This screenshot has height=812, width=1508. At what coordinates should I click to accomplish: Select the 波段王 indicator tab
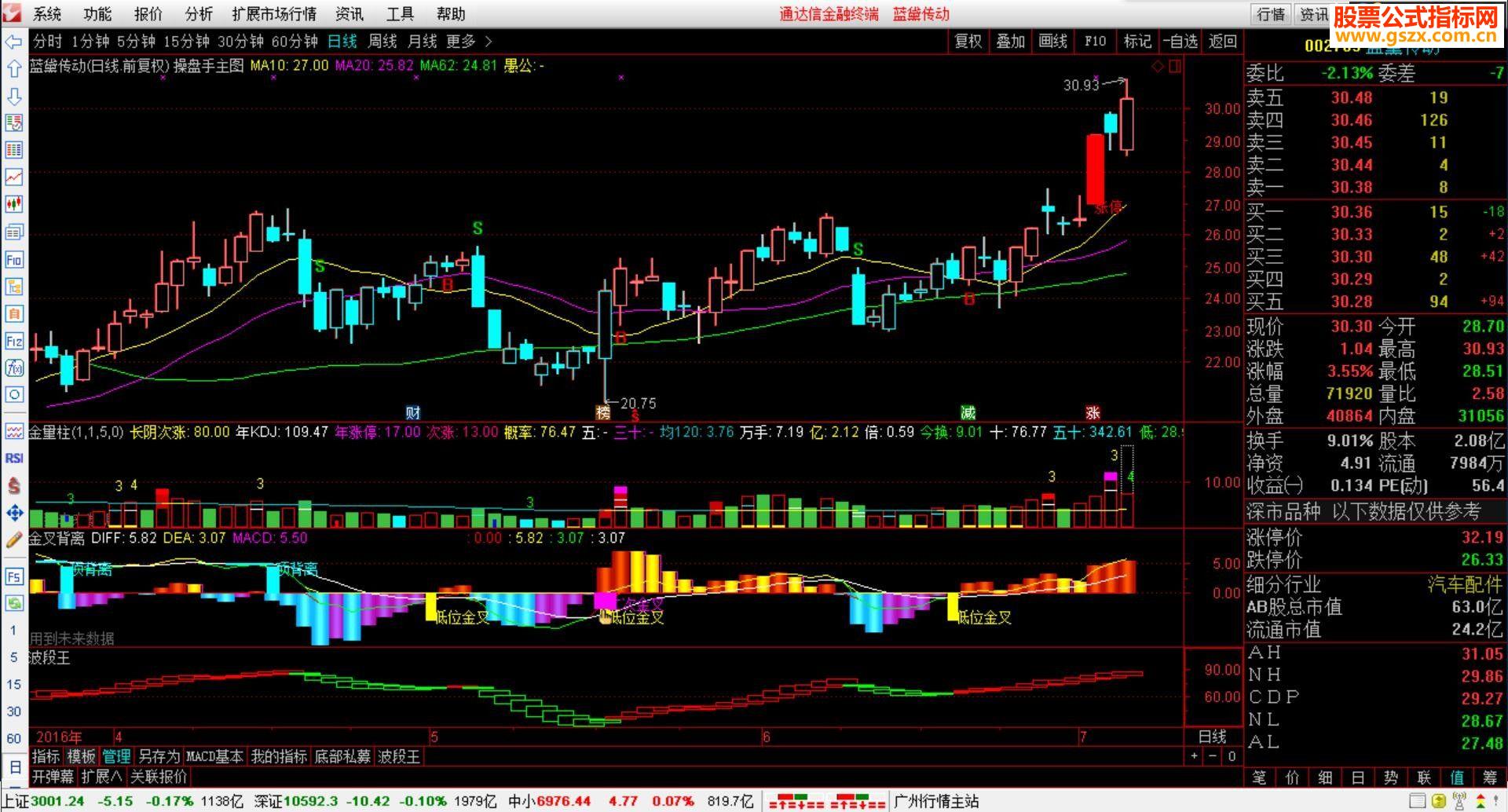399,756
